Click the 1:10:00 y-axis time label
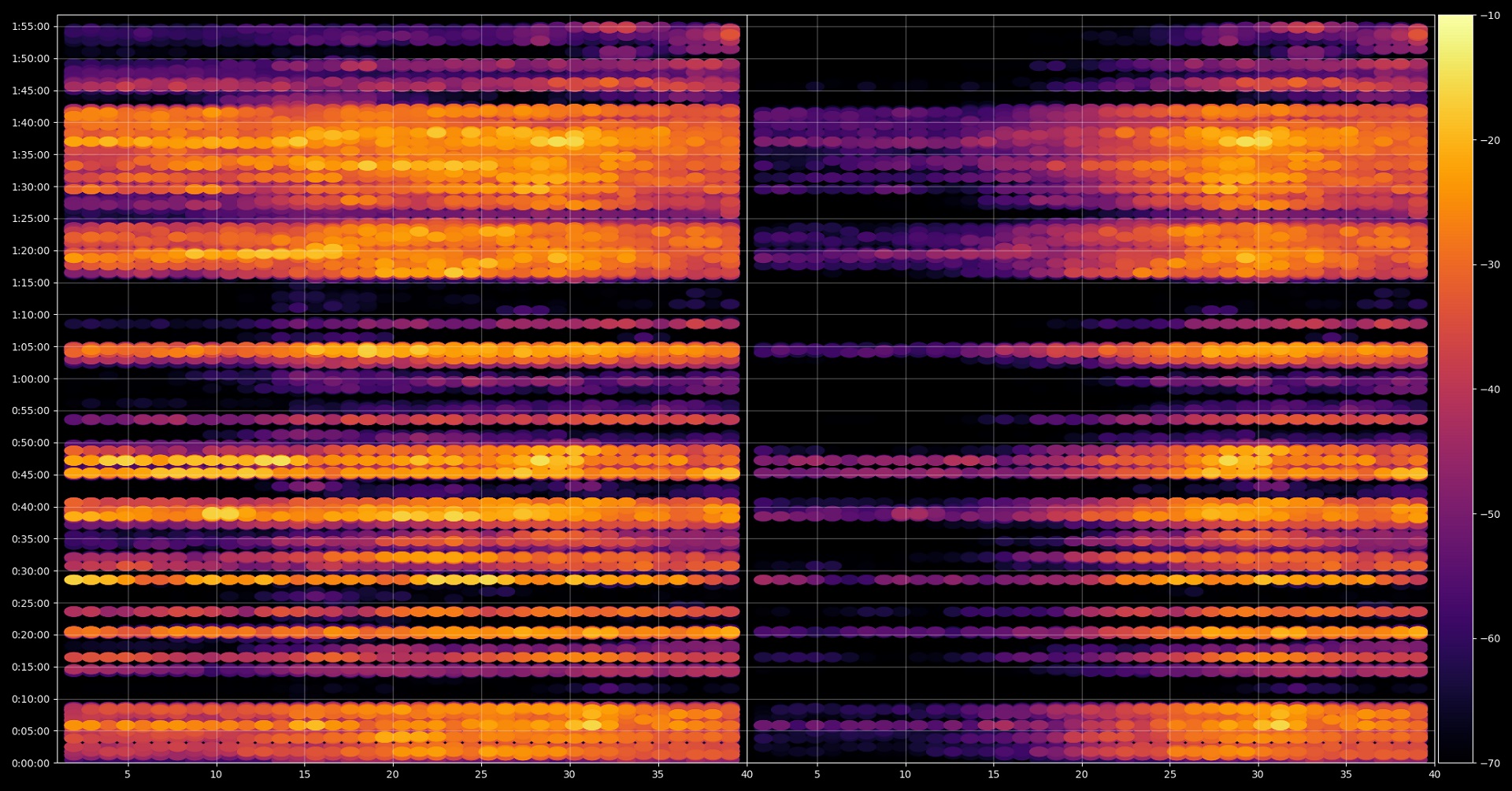This screenshot has width=1512, height=791. 31,315
